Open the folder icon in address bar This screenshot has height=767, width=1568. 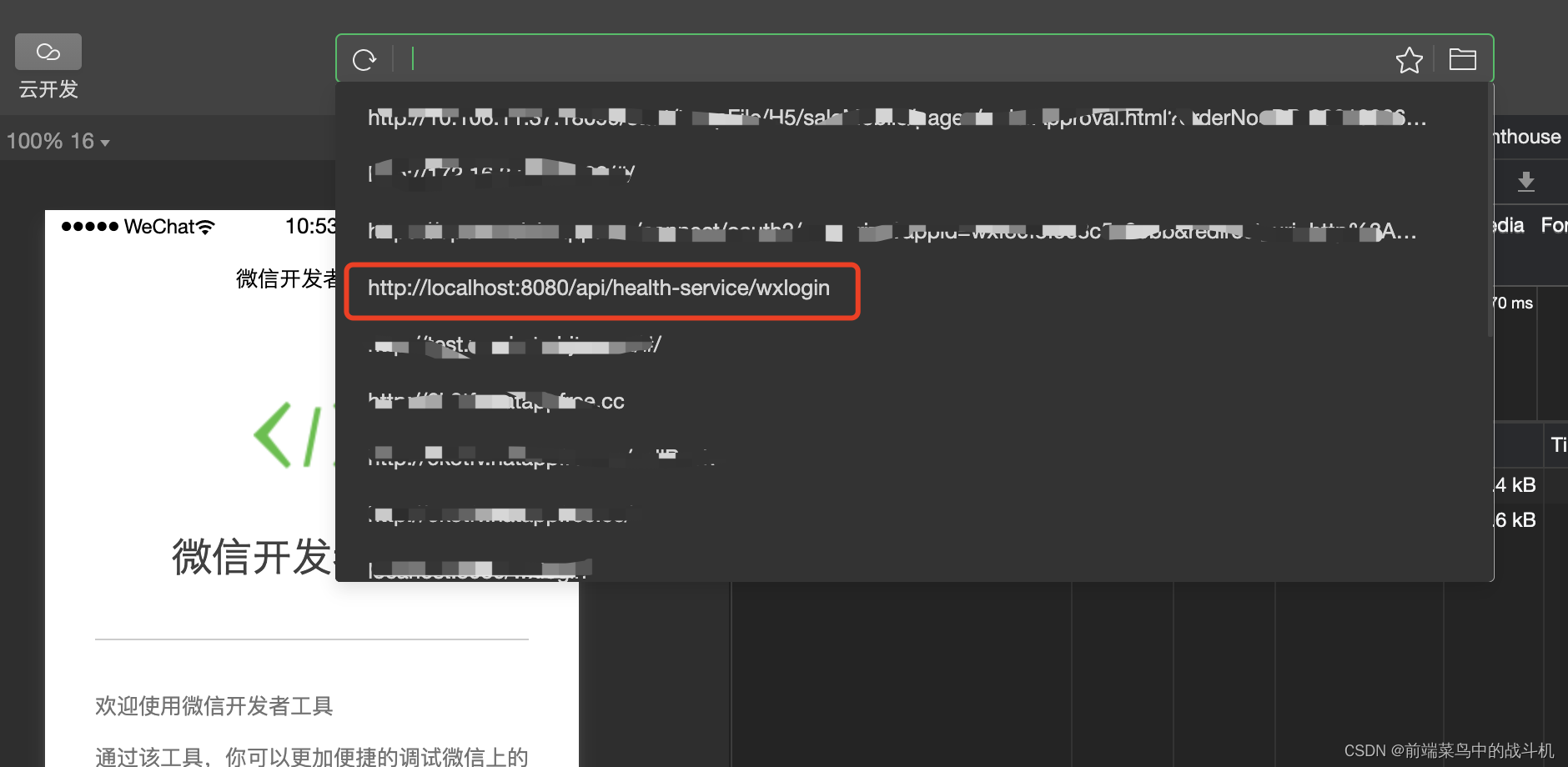point(1462,59)
